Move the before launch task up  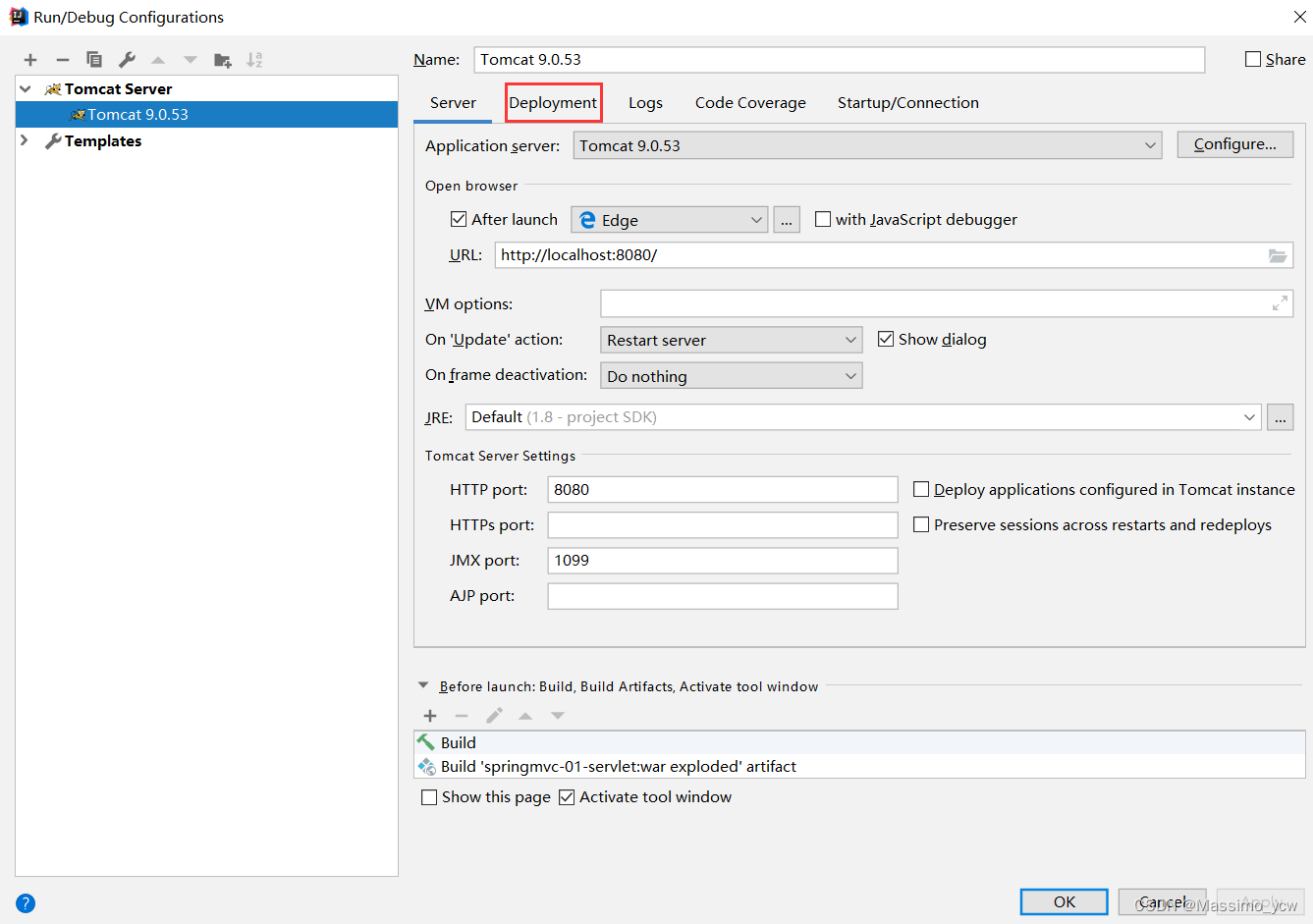(x=525, y=716)
